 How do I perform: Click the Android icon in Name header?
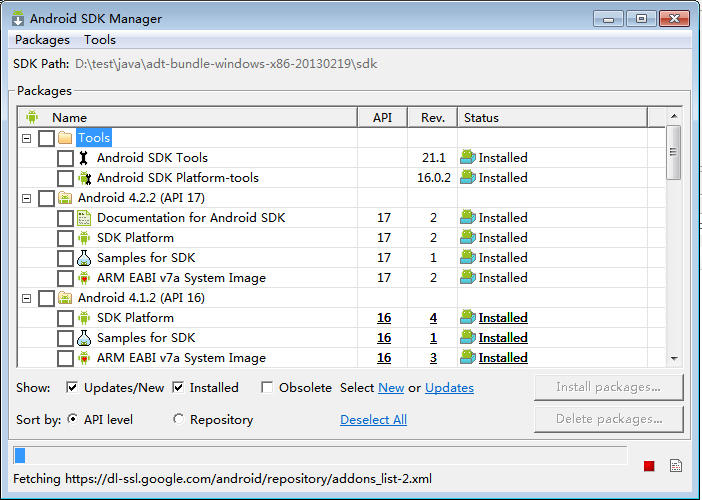[x=32, y=117]
